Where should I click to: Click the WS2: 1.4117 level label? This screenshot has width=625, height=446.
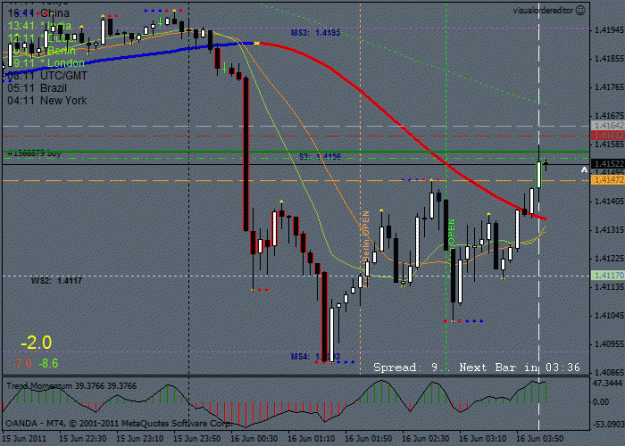[x=56, y=281]
